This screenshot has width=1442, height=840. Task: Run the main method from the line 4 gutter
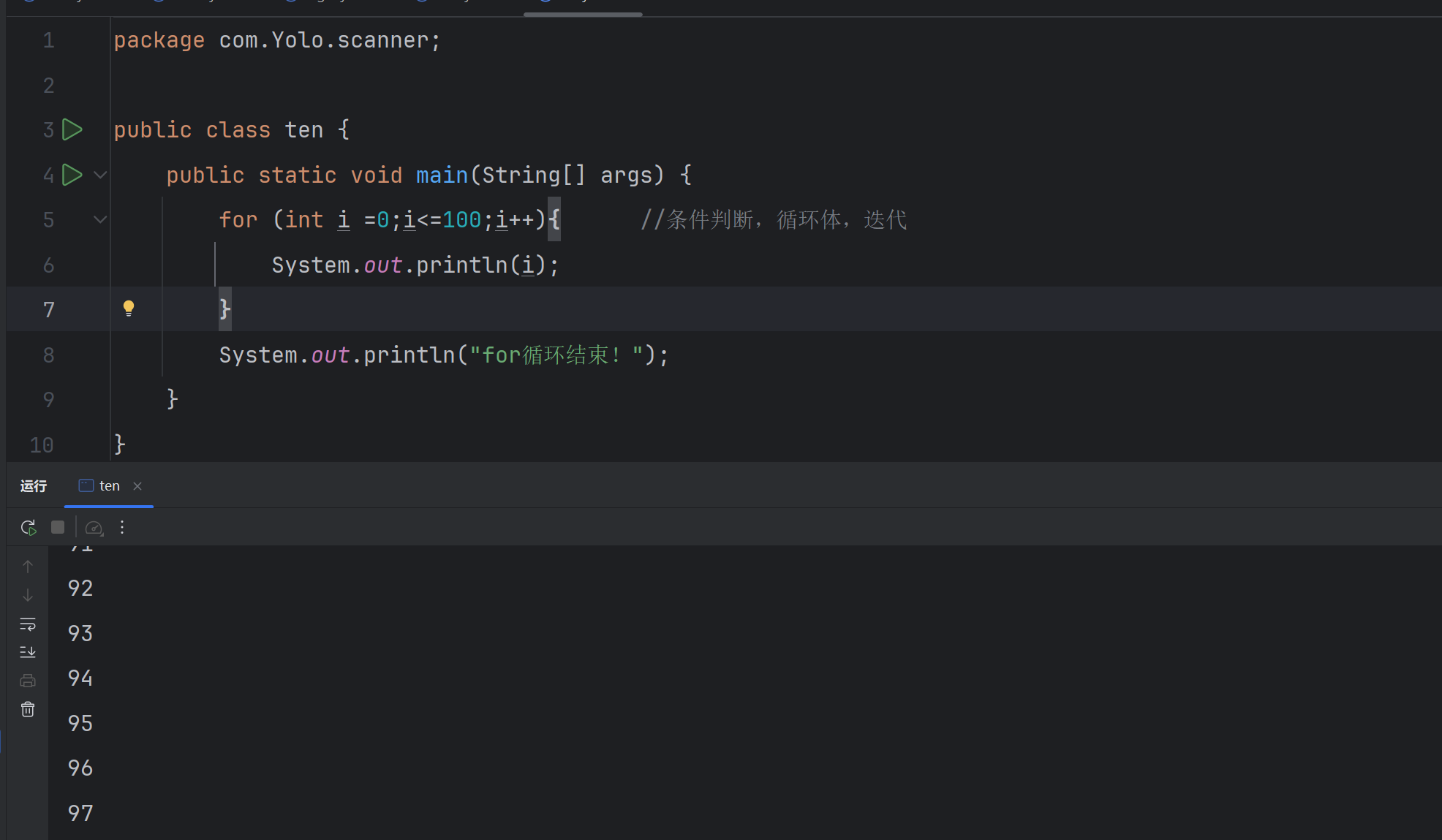(x=72, y=175)
